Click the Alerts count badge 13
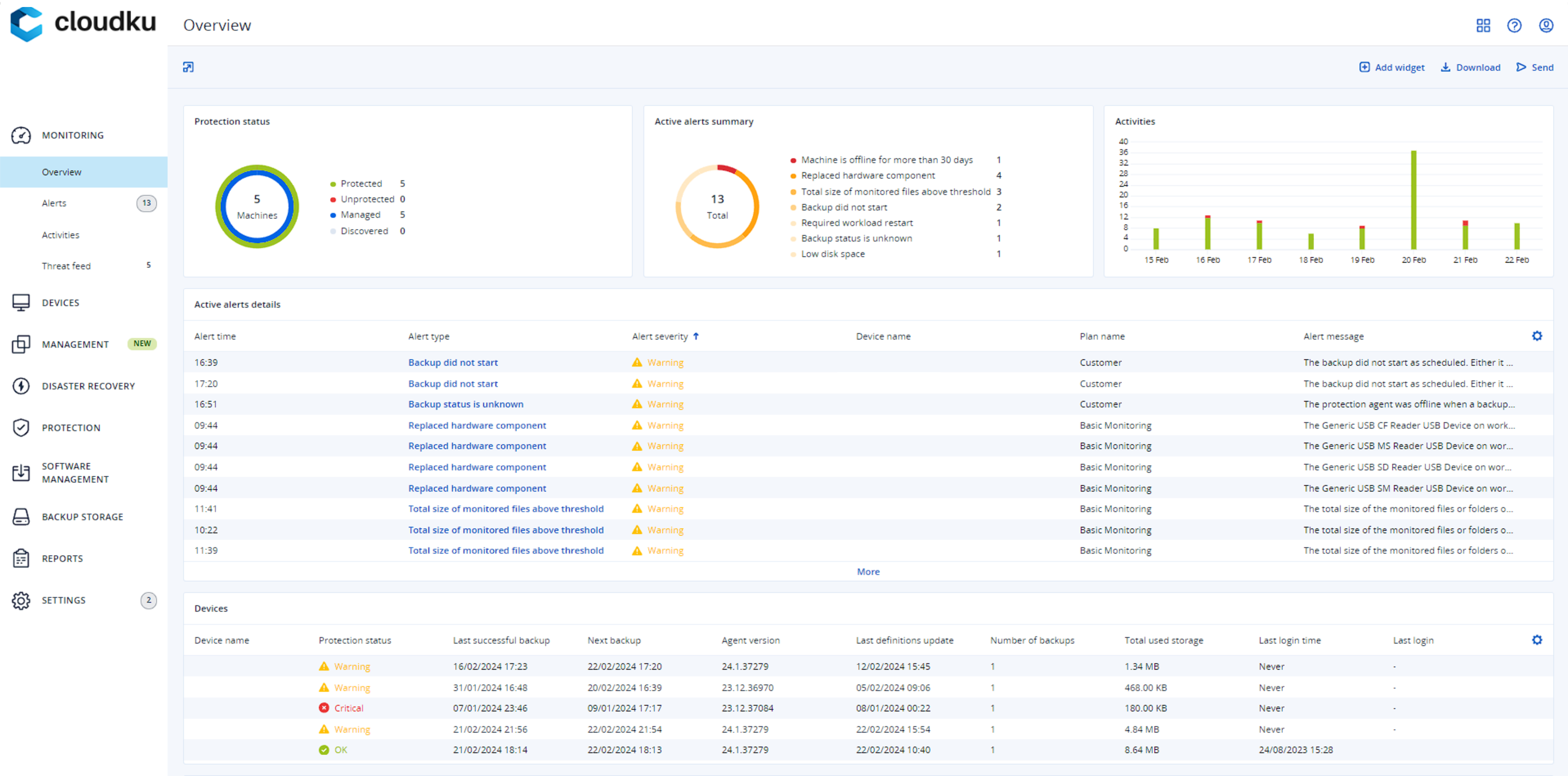The image size is (1568, 776). [x=147, y=203]
